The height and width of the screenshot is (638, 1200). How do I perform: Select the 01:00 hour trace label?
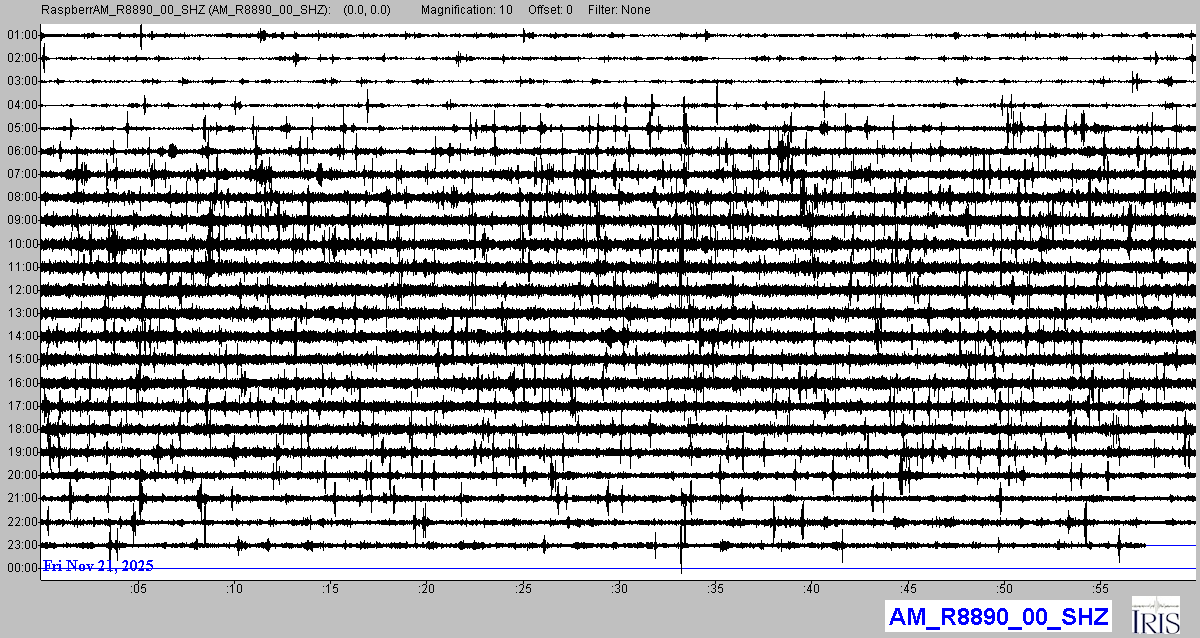pyautogui.click(x=22, y=35)
